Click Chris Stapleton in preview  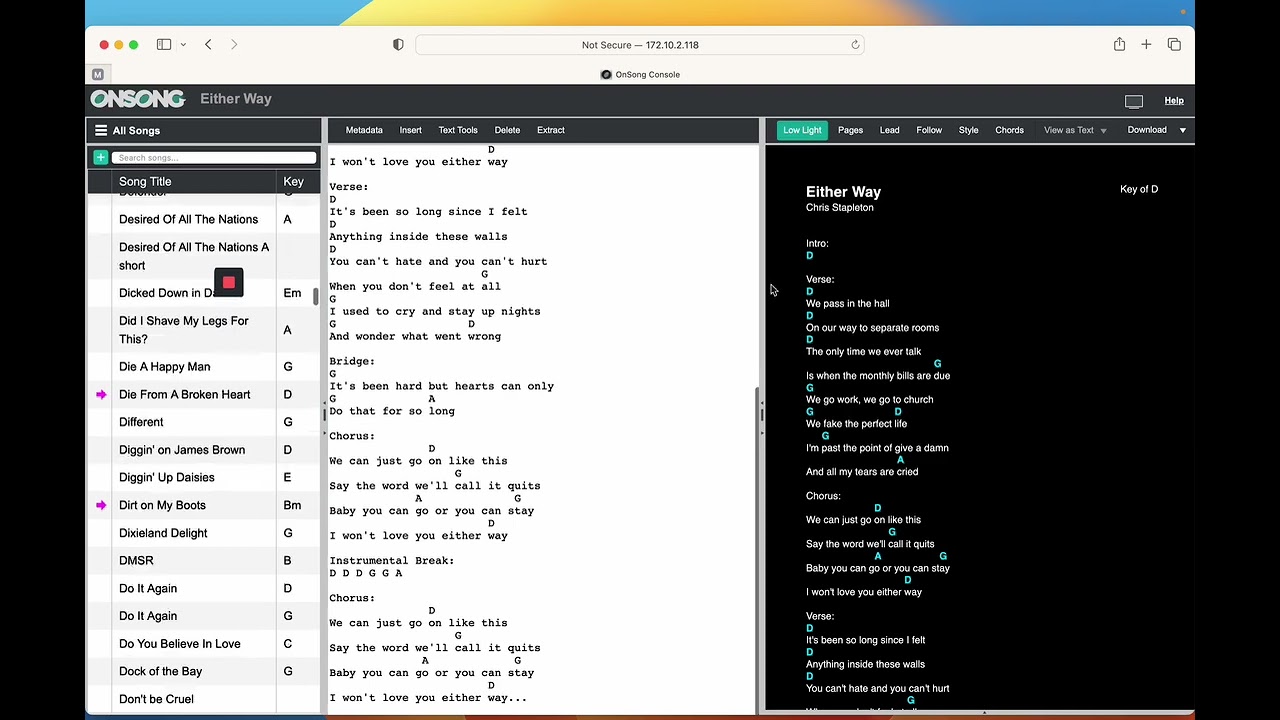tap(840, 208)
